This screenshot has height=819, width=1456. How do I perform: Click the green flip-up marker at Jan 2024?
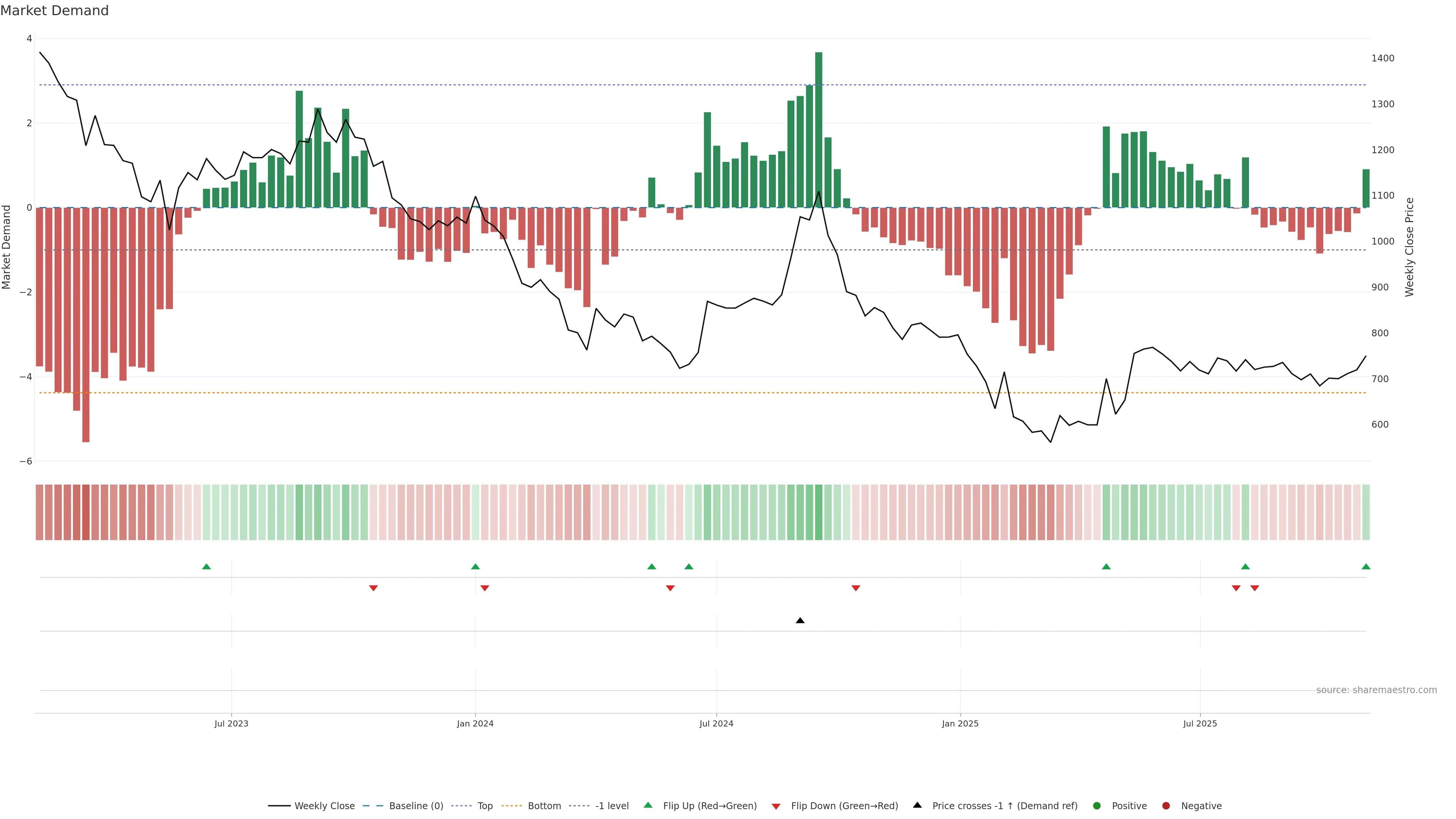tap(475, 567)
